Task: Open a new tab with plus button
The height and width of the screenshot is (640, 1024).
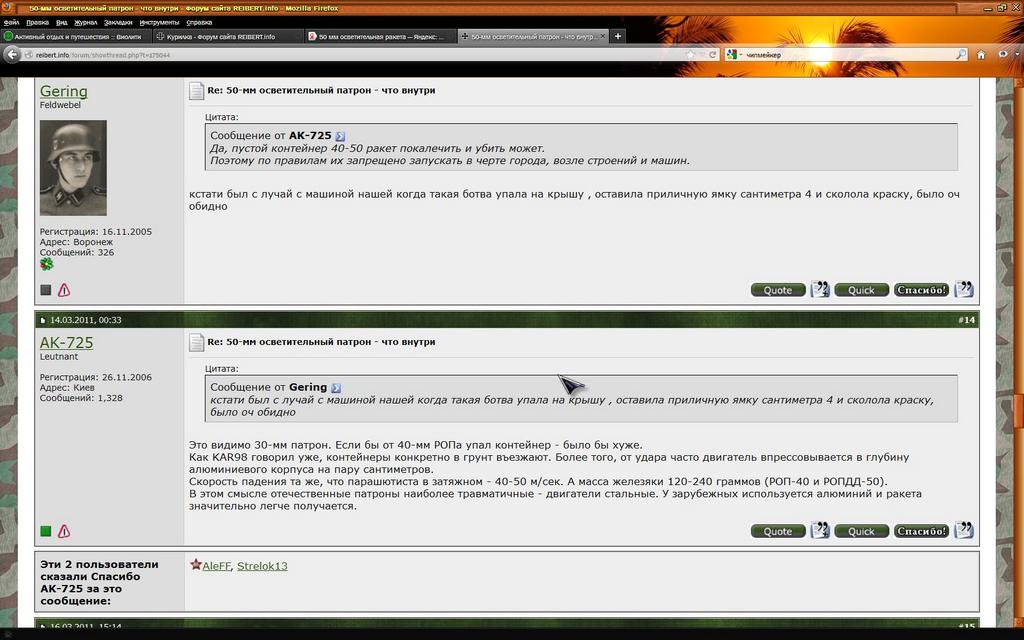Action: click(x=618, y=37)
